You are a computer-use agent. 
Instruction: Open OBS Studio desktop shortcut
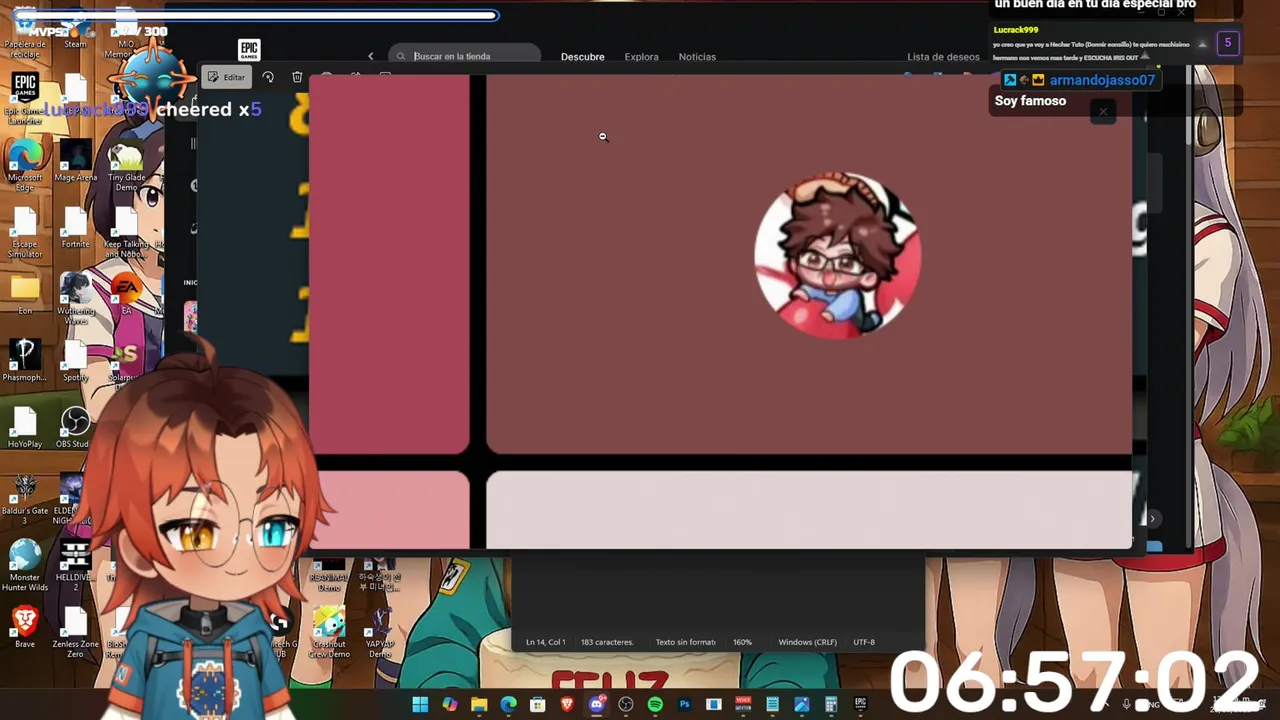point(72,428)
